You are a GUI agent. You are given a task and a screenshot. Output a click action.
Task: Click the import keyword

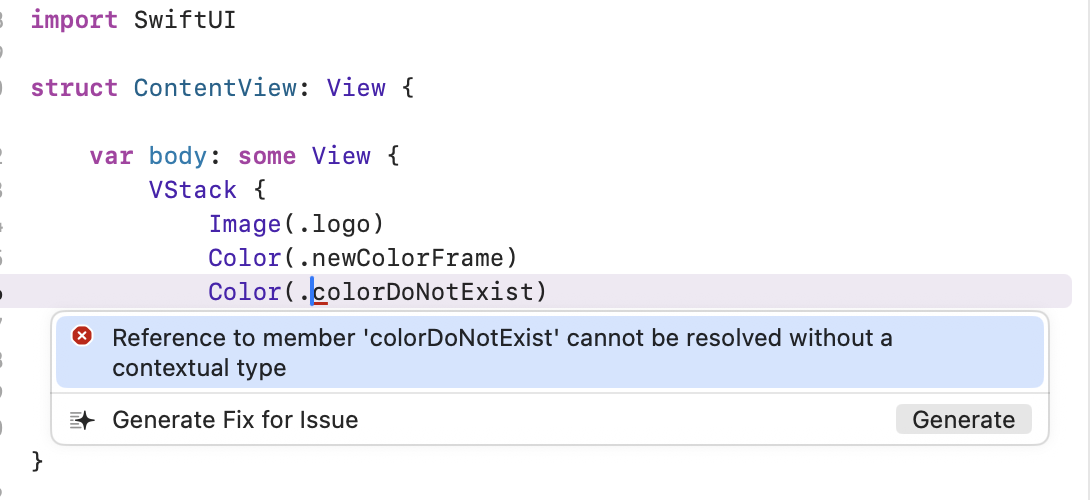(75, 19)
